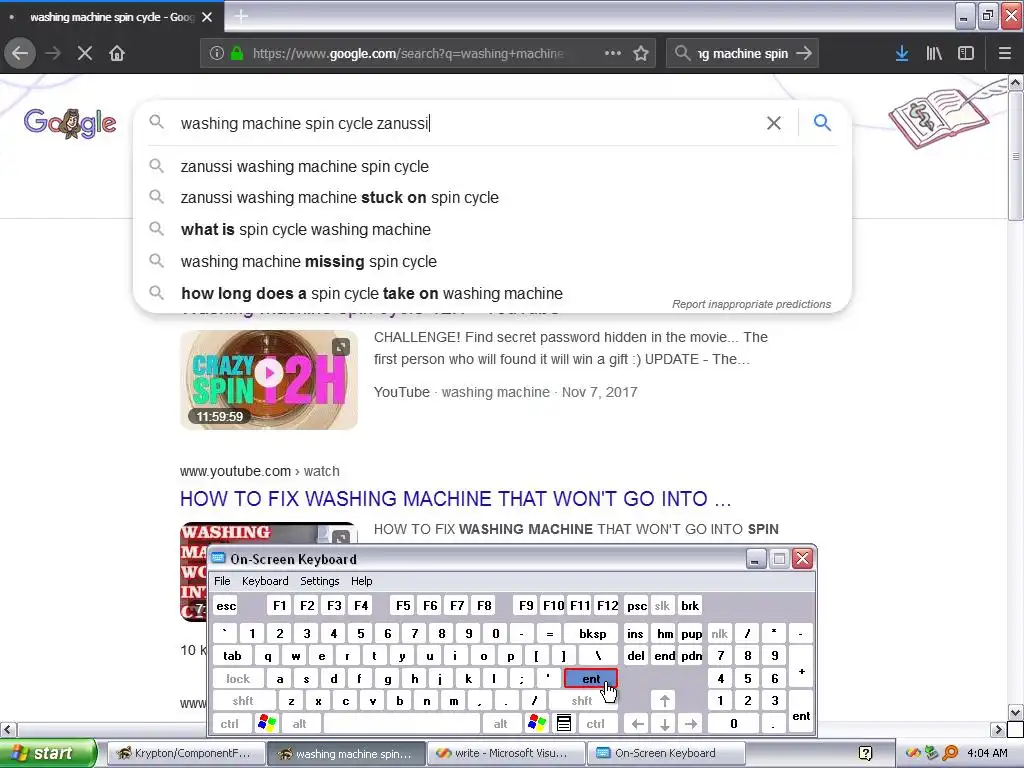The width and height of the screenshot is (1024, 768).
Task: Open Help menu in On-Screen Keyboard
Action: [361, 581]
